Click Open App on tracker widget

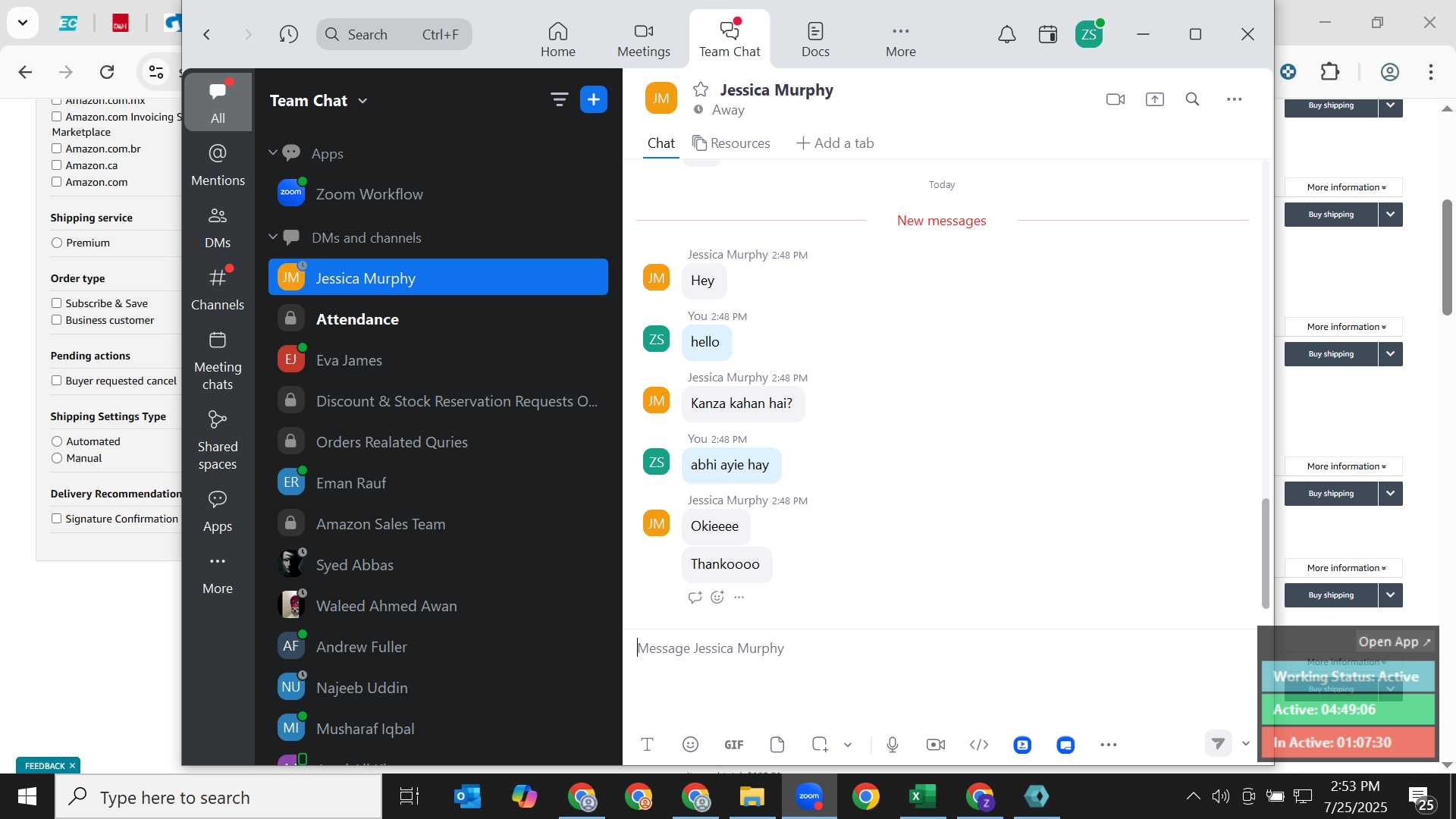tap(1394, 642)
